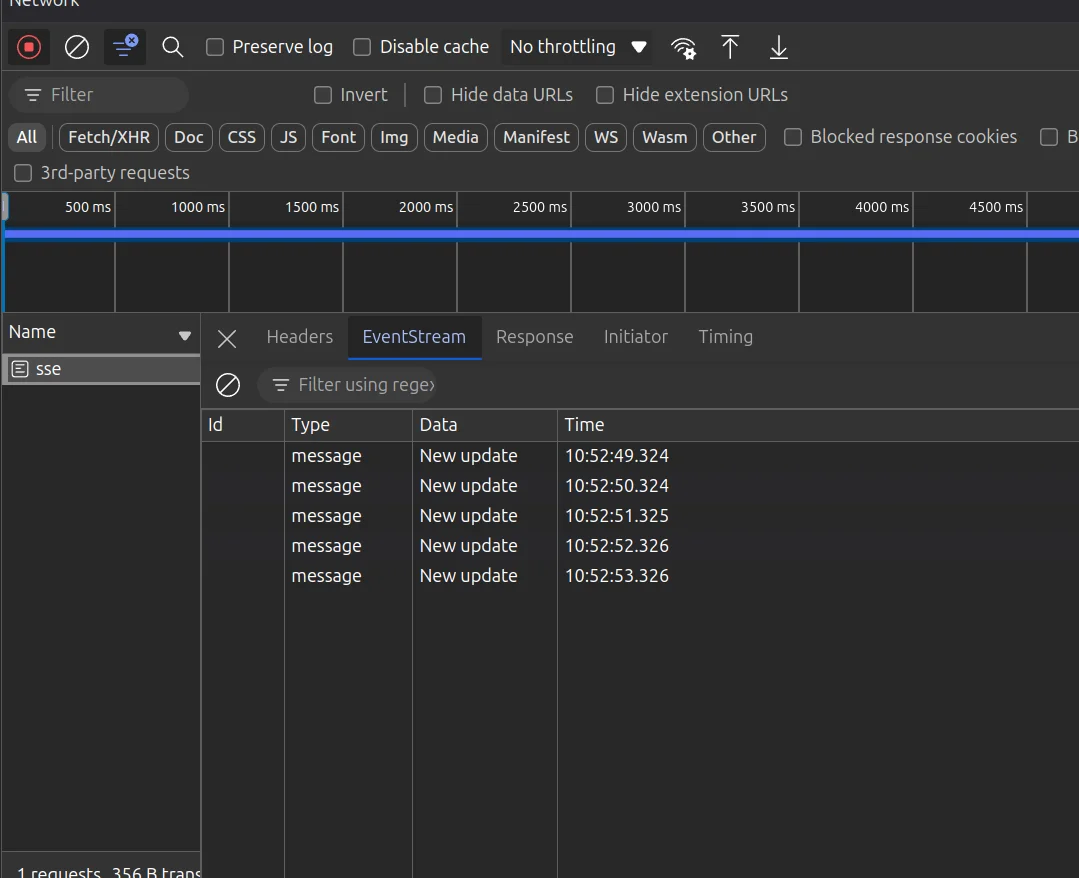Click the 2500 ms timeline marker
The image size is (1079, 878).
[x=540, y=207]
